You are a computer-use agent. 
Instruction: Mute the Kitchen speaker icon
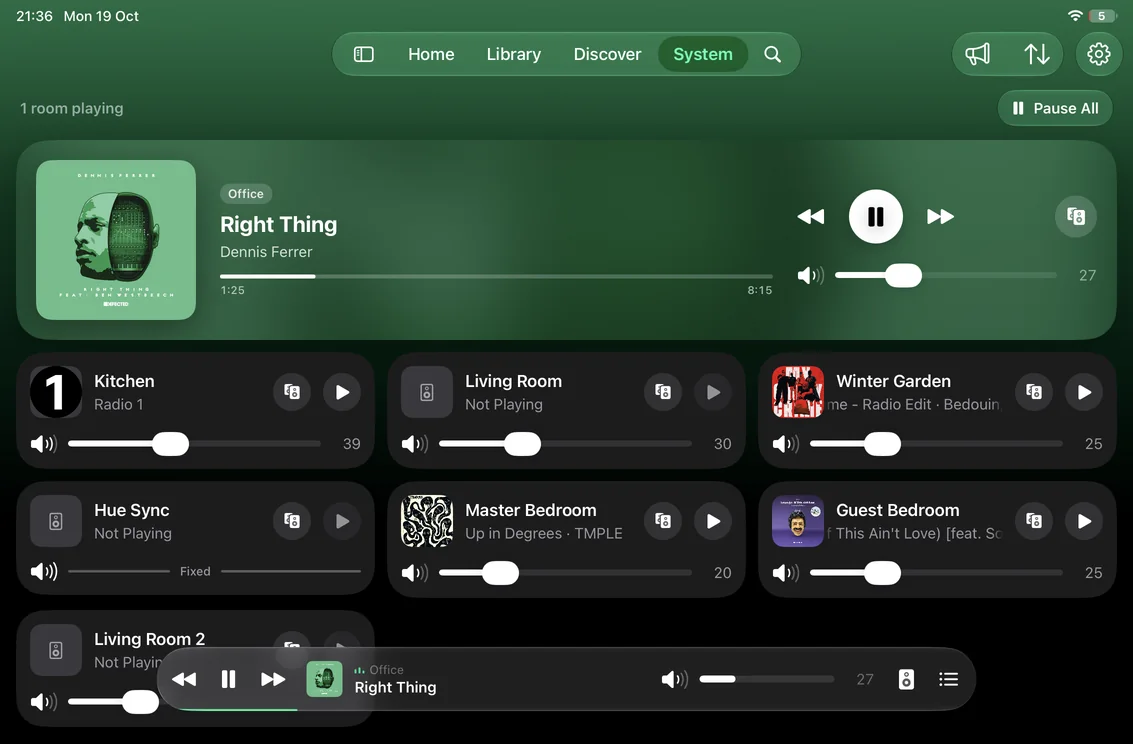pos(43,444)
